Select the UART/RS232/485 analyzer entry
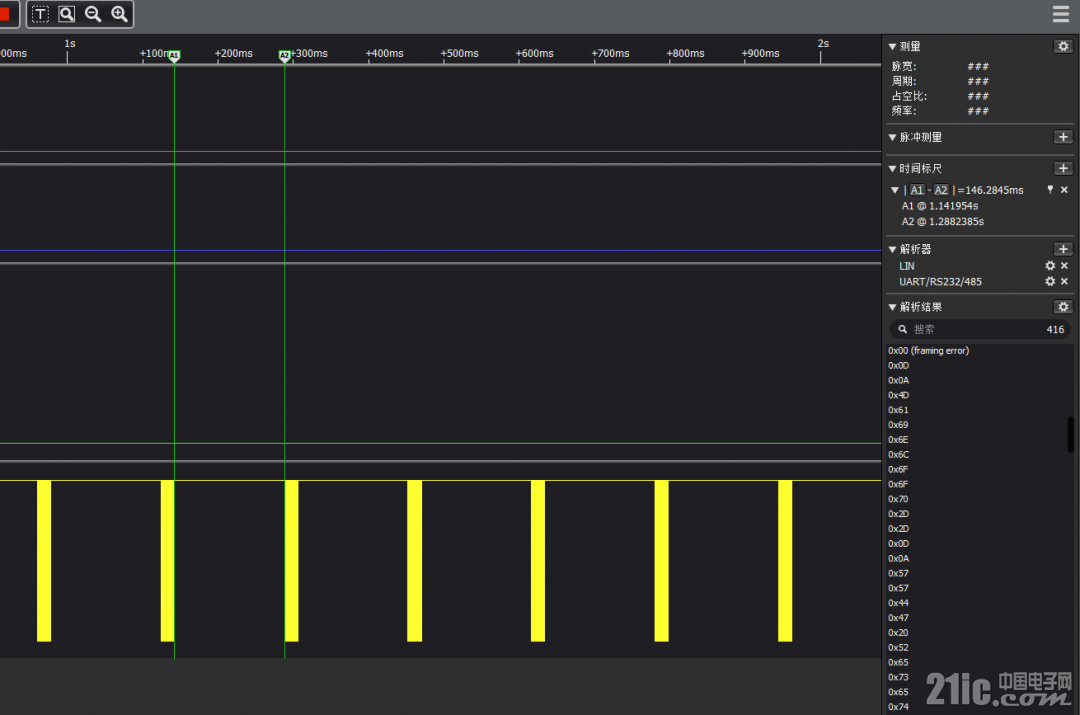Screen dimensions: 1080x715 pyautogui.click(x=940, y=282)
